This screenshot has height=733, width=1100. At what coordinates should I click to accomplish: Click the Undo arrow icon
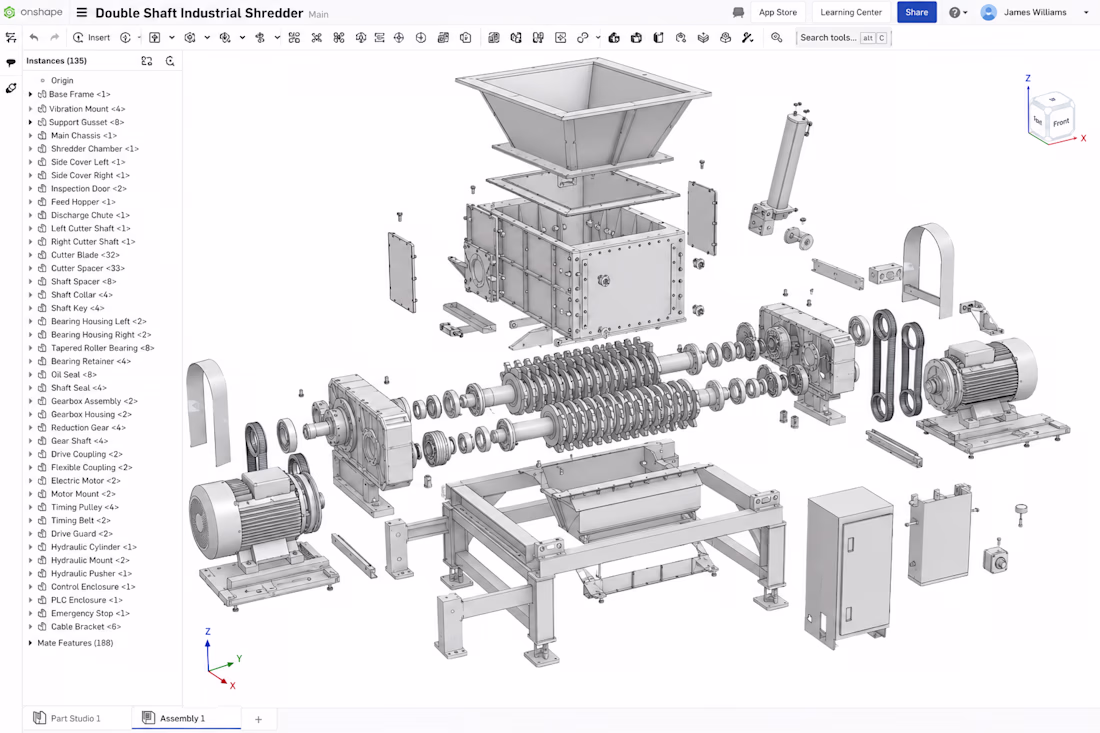[34, 37]
